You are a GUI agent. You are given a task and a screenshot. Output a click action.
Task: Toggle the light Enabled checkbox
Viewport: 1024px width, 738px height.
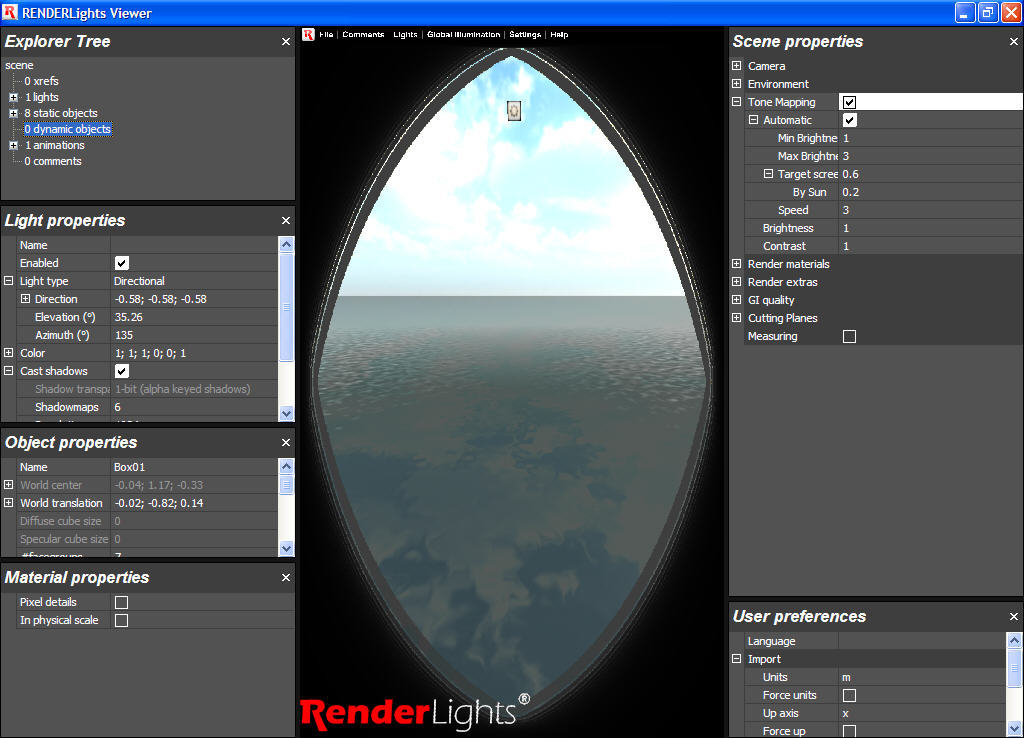pos(121,263)
